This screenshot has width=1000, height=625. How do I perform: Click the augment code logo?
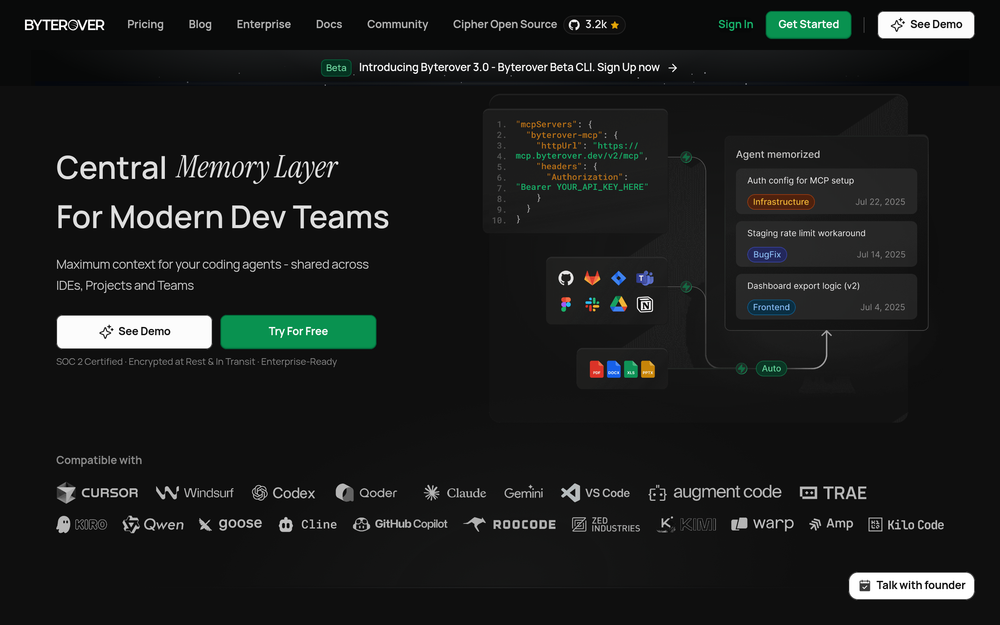715,493
